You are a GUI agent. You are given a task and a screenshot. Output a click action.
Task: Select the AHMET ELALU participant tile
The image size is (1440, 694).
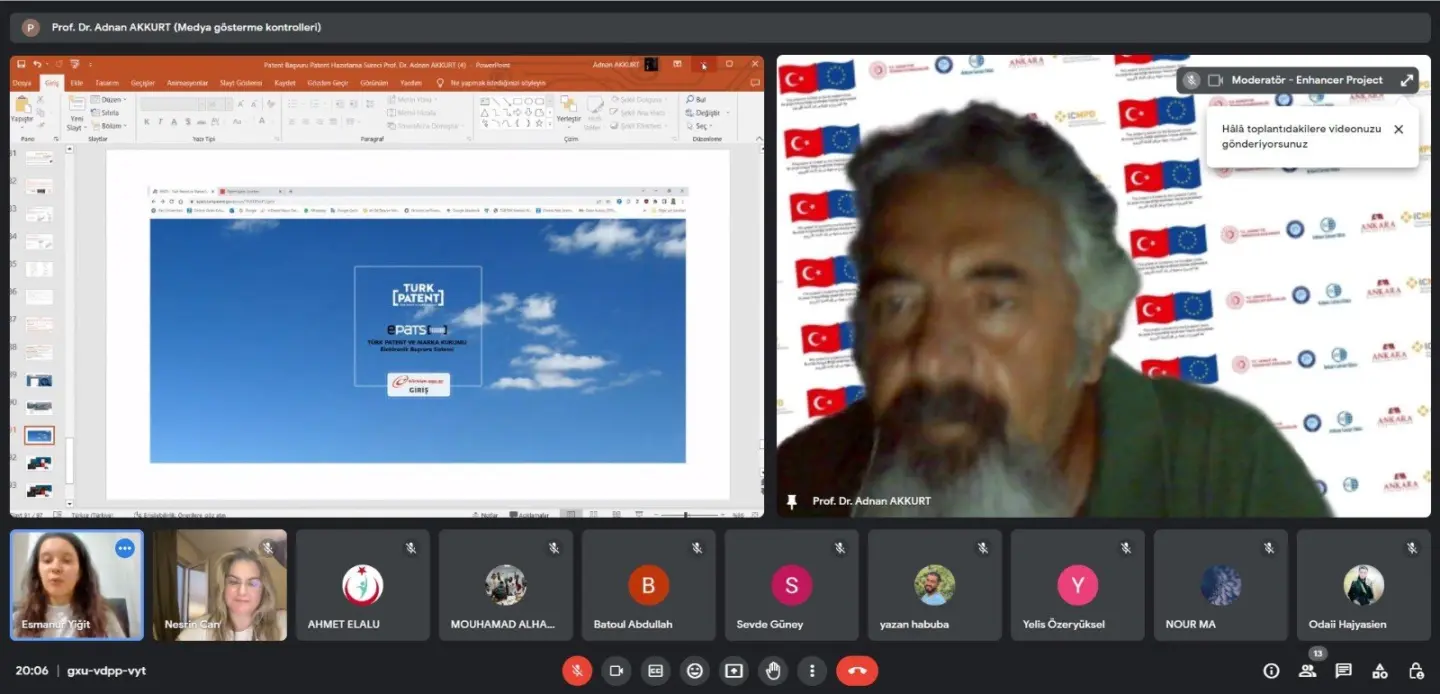coord(363,585)
